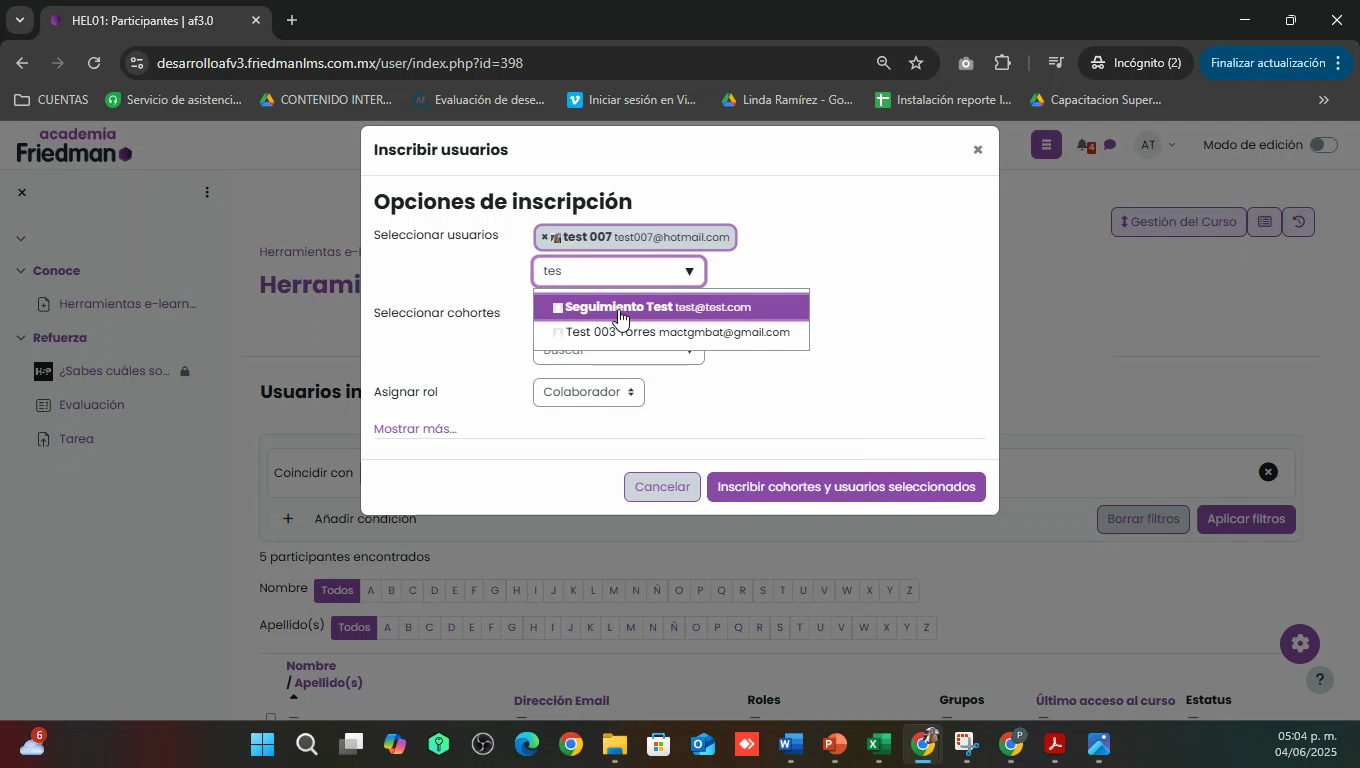Screen dimensions: 1360x768
Task: Collapse the Refuerza section
Action: pos(21,338)
